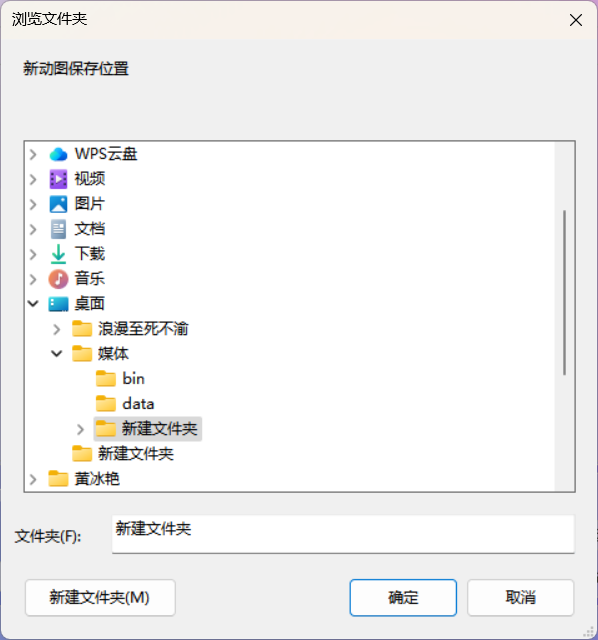
Task: Choose the 文档 documents icon
Action: click(x=58, y=229)
